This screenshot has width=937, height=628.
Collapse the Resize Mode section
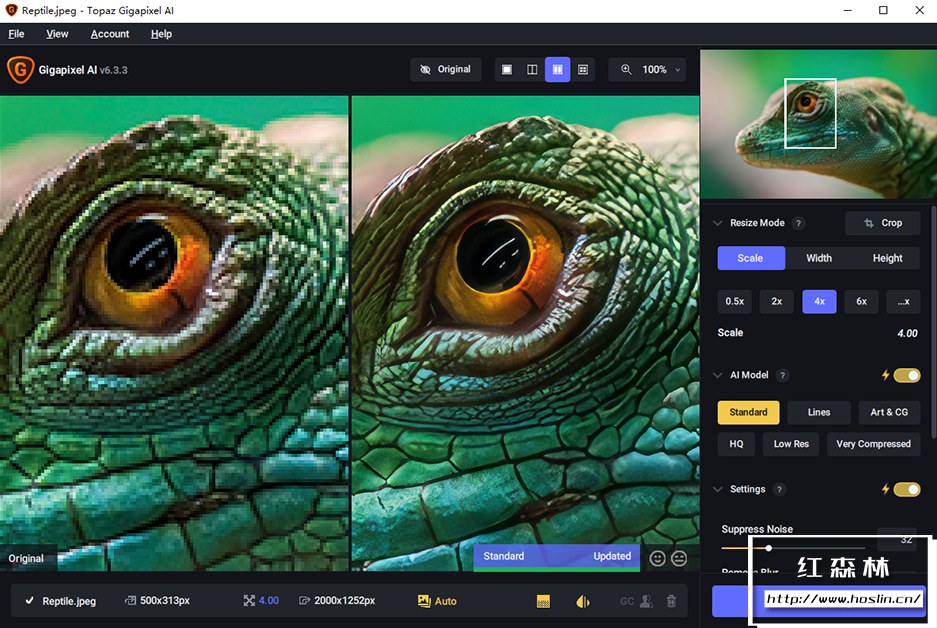(718, 223)
